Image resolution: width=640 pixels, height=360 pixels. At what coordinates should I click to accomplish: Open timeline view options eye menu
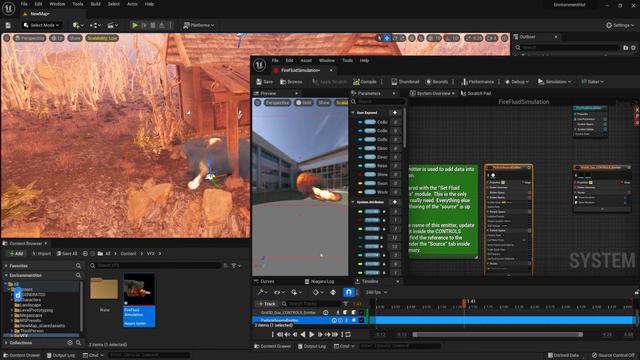[279, 292]
